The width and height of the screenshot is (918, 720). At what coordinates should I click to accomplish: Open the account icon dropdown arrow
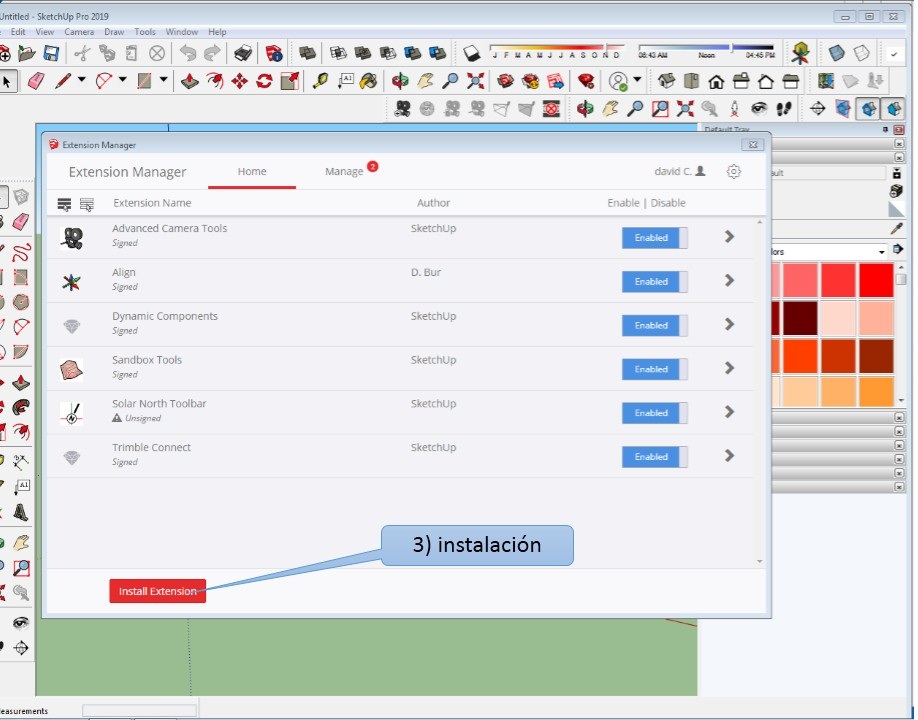(x=637, y=80)
